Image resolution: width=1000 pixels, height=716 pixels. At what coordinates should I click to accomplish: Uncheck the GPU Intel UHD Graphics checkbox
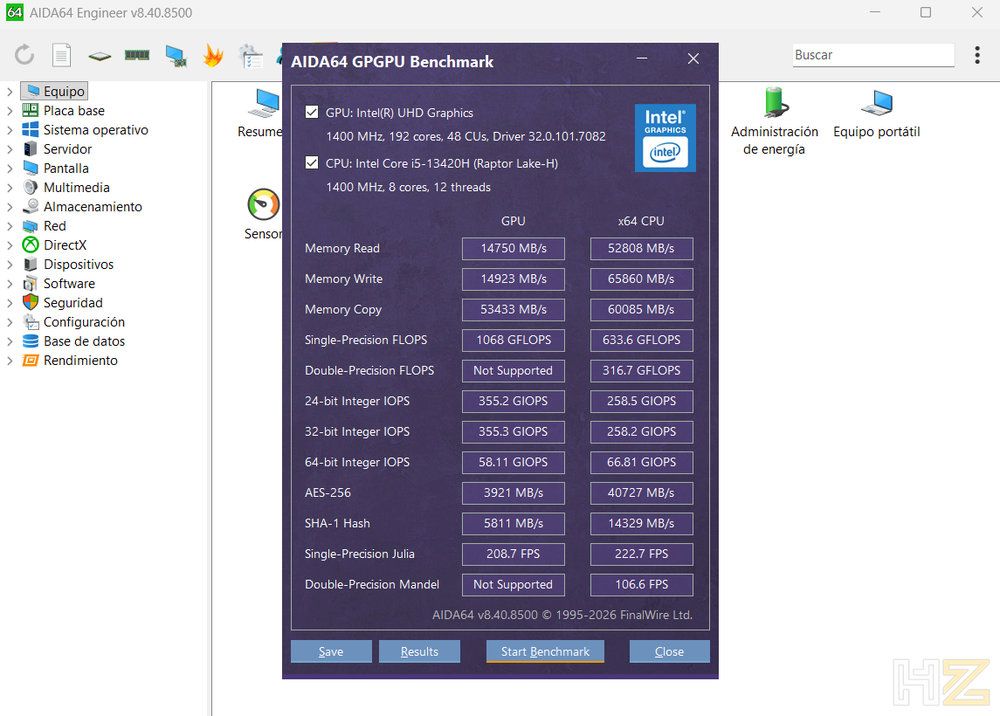click(312, 112)
